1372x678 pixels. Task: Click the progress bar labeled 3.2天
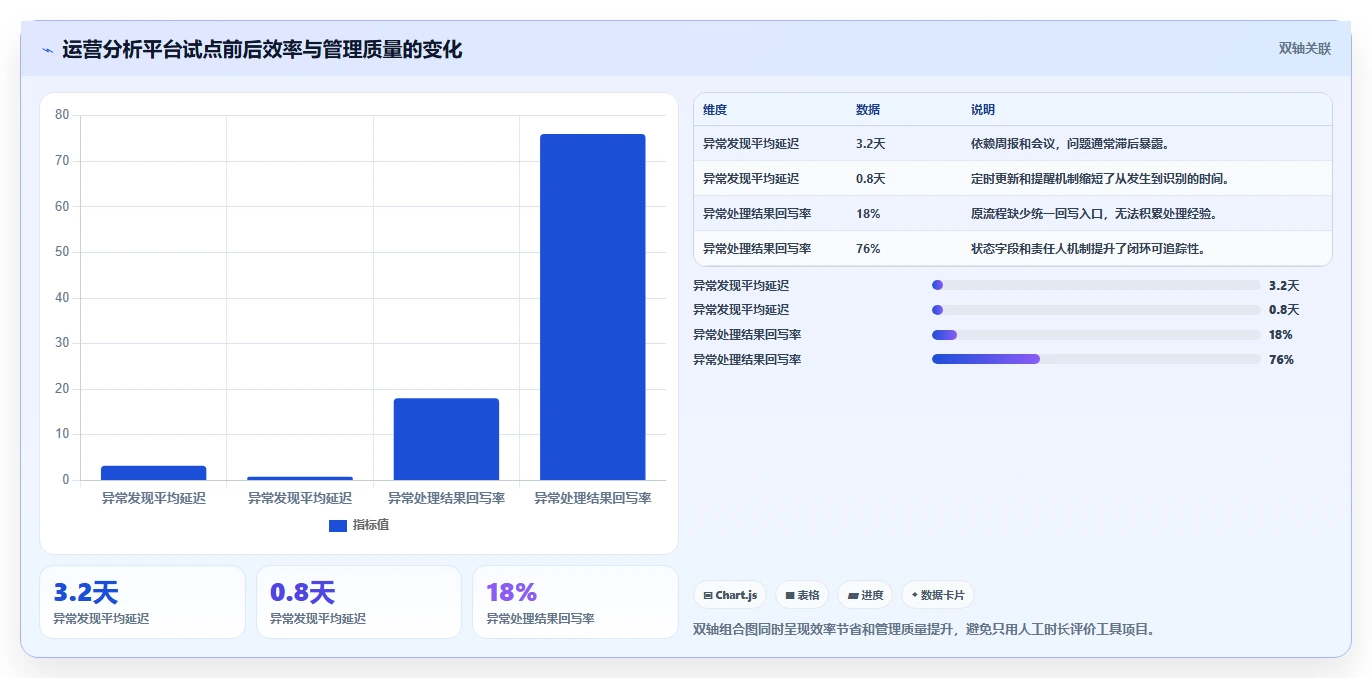(x=1096, y=285)
